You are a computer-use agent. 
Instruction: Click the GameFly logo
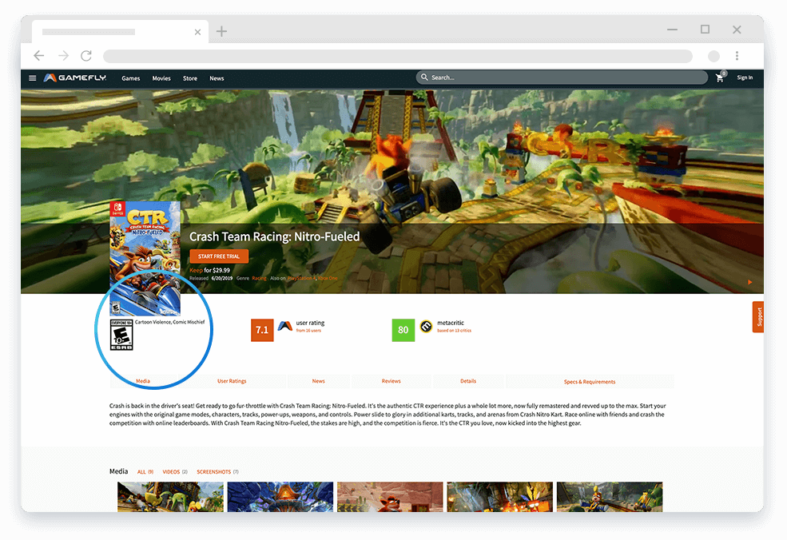coord(75,78)
